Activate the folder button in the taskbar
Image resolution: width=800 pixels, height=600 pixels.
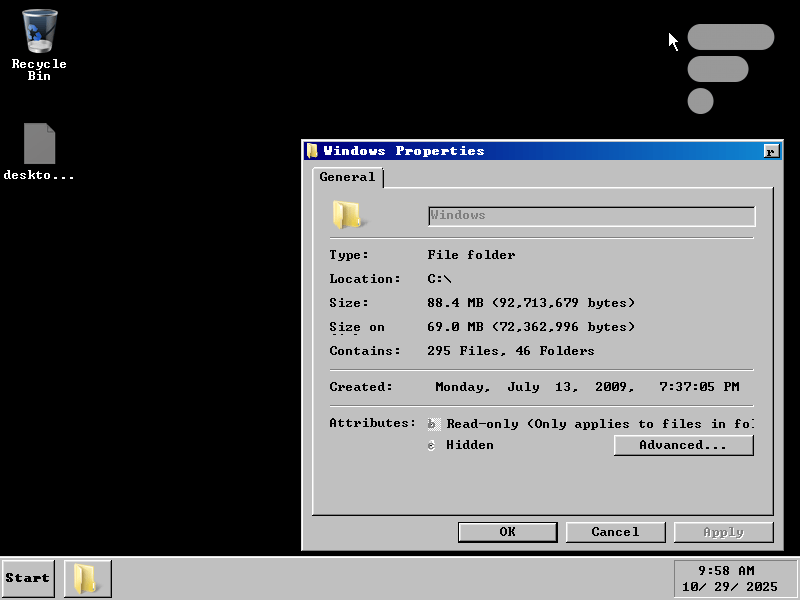click(87, 578)
